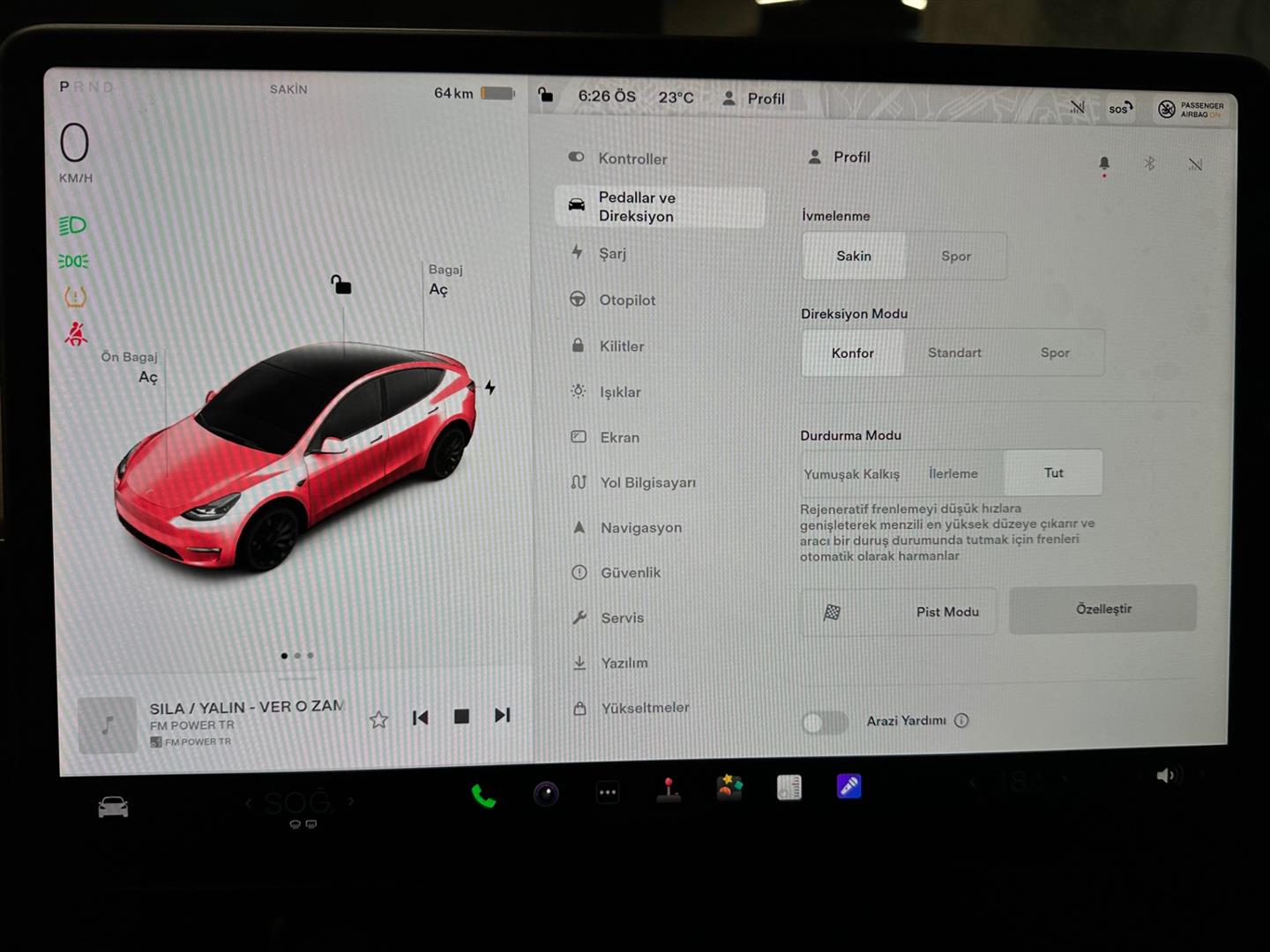Open Bluetooth settings icon
The image size is (1270, 952).
[1149, 163]
